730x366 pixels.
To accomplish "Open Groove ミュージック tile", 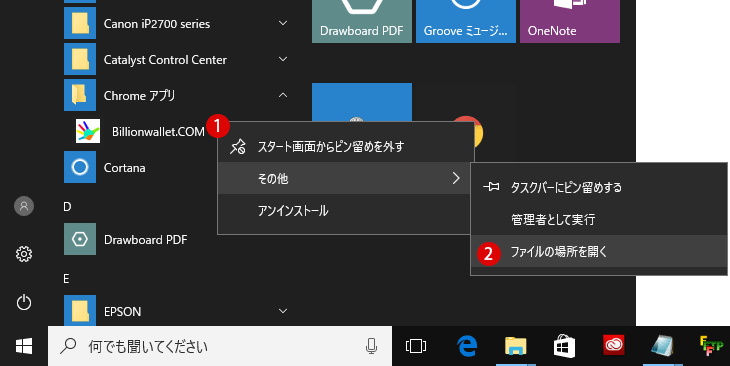I will 466,21.
